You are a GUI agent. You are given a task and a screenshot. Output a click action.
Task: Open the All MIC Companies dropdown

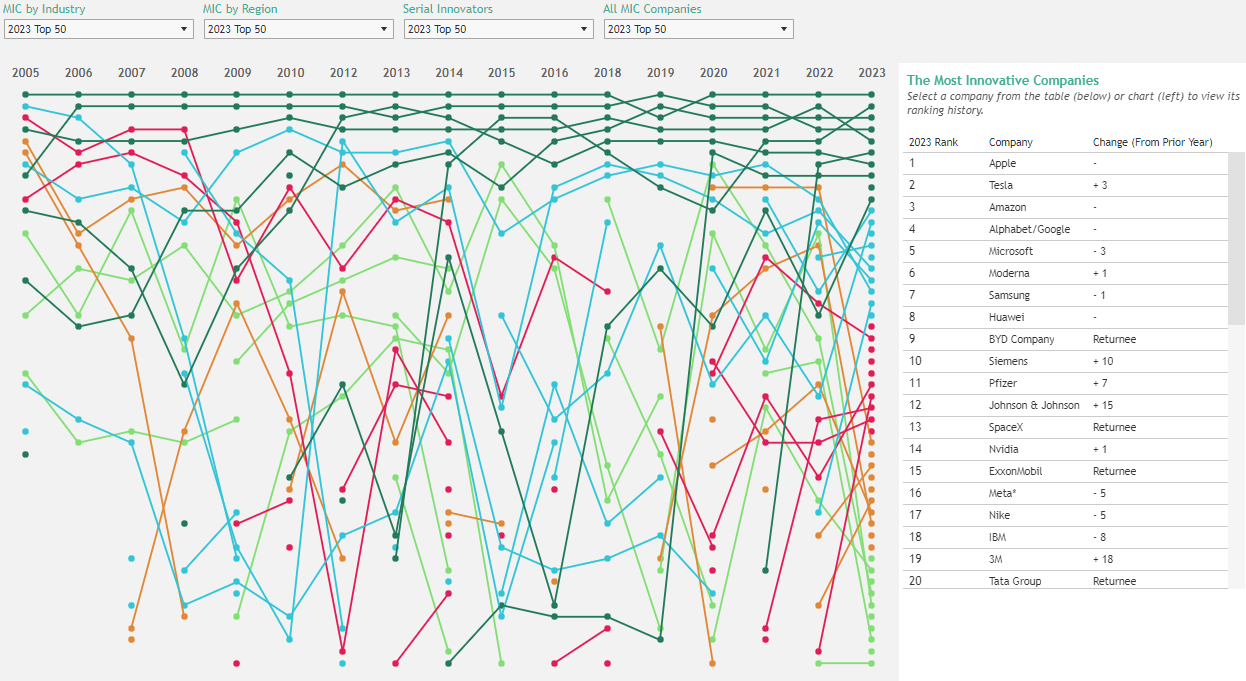[x=697, y=29]
